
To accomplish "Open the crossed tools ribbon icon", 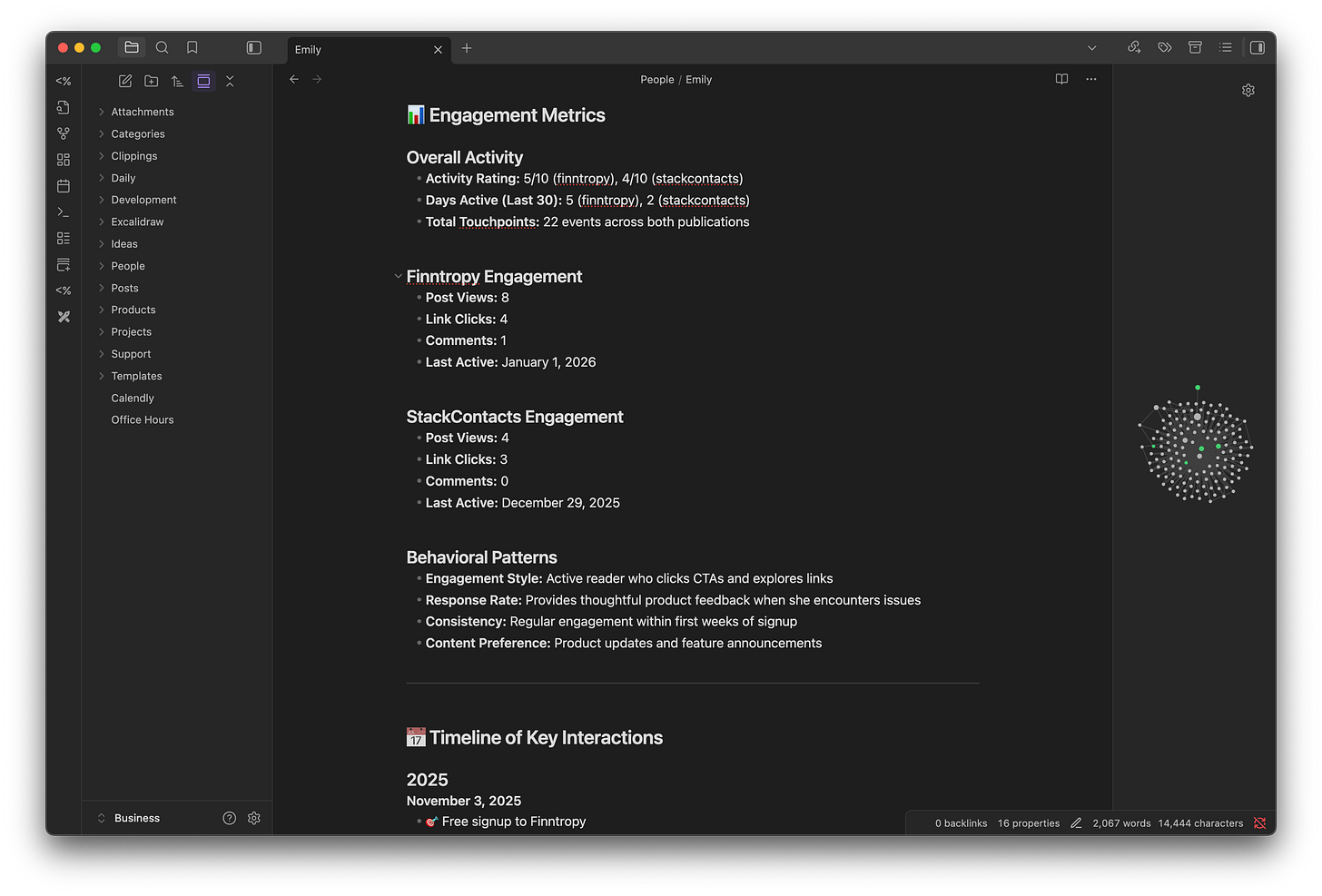I will coord(64,317).
